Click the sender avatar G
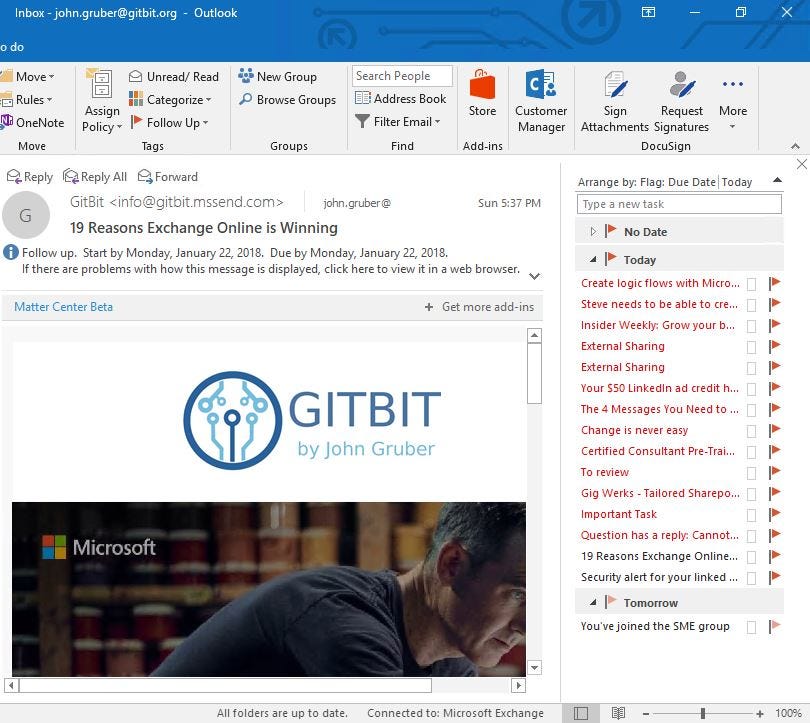Viewport: 810px width, 723px height. (x=25, y=215)
